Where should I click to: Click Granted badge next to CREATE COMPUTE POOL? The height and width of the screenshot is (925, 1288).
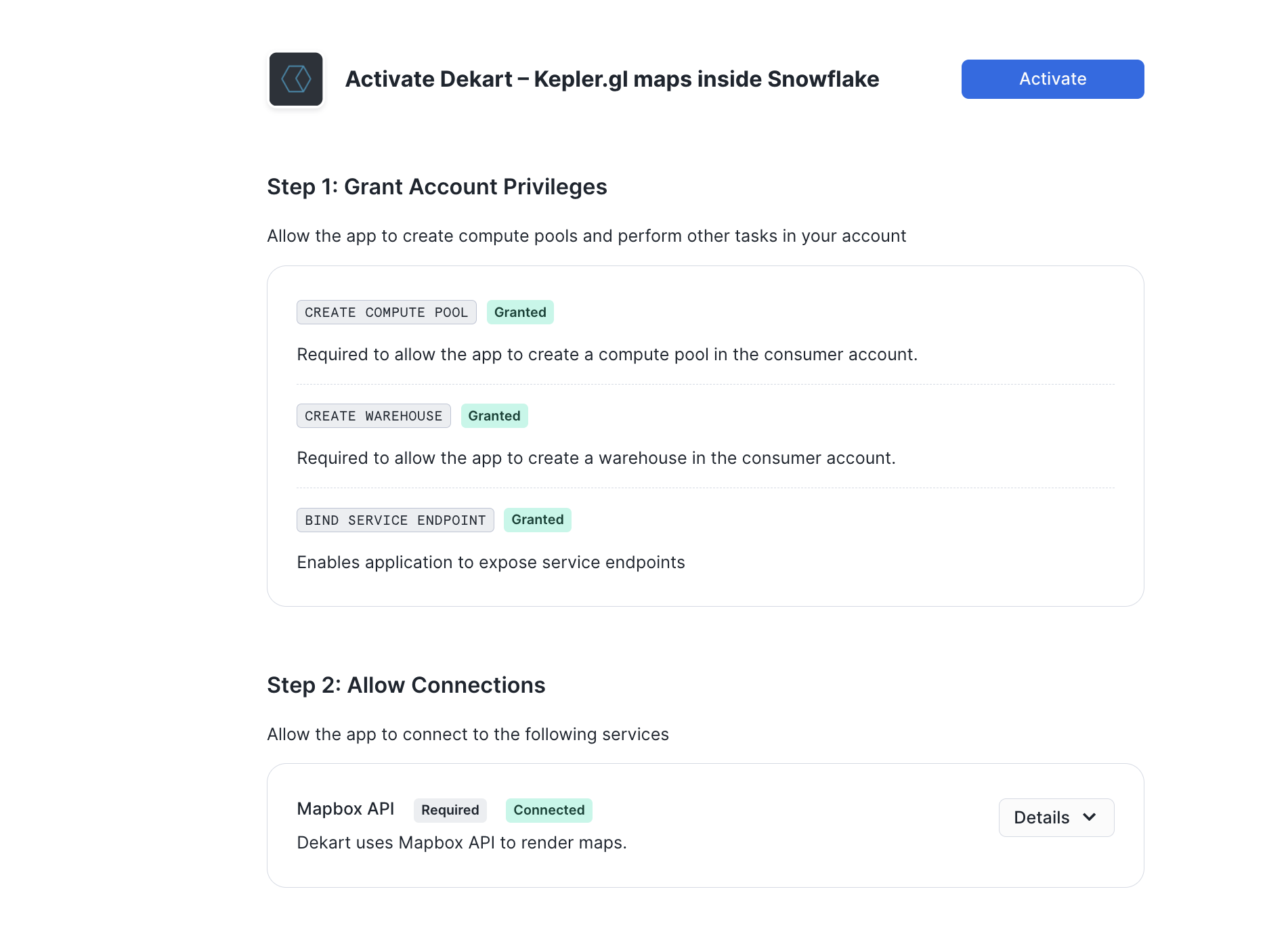tap(519, 312)
